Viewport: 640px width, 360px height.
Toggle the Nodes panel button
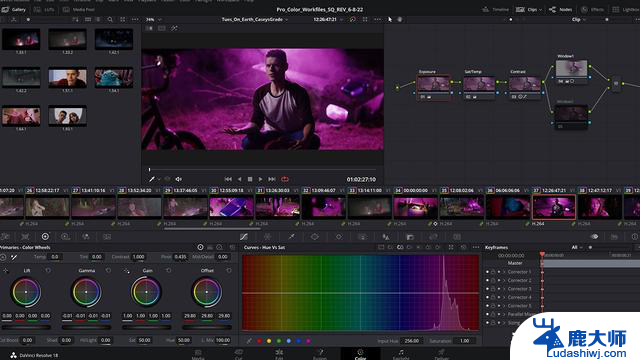(560, 9)
